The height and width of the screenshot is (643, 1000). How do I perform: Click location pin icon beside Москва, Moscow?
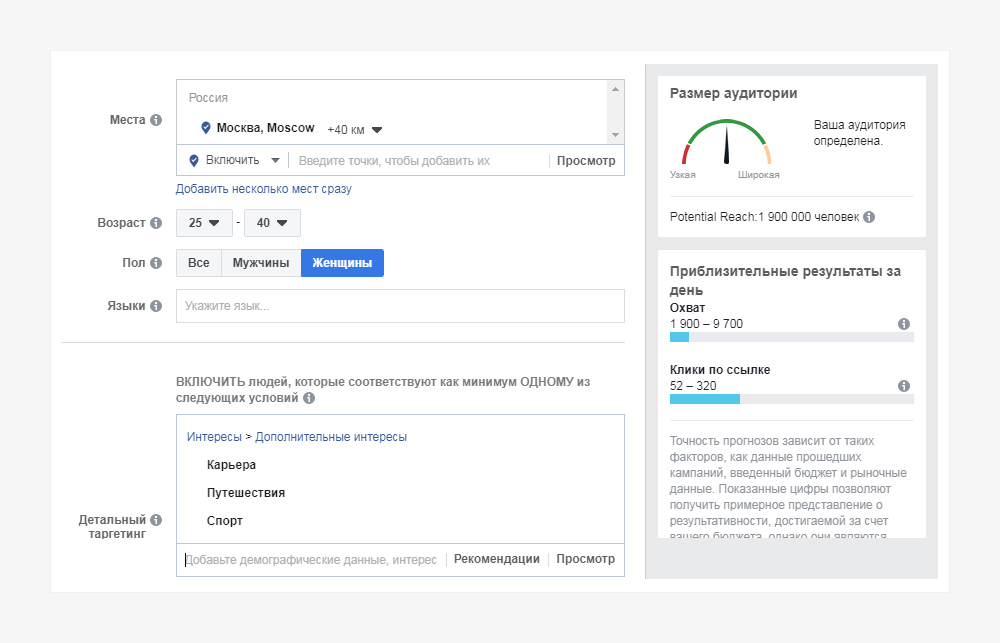(x=206, y=128)
